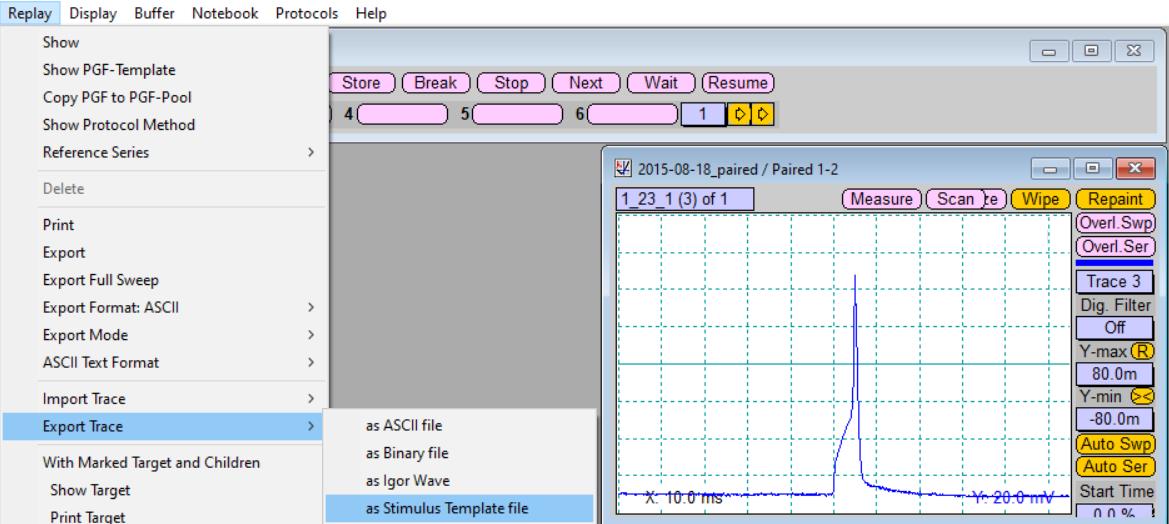1169x524 pixels.
Task: Expand the Export Format: ASCII submenu
Action: [x=165, y=307]
